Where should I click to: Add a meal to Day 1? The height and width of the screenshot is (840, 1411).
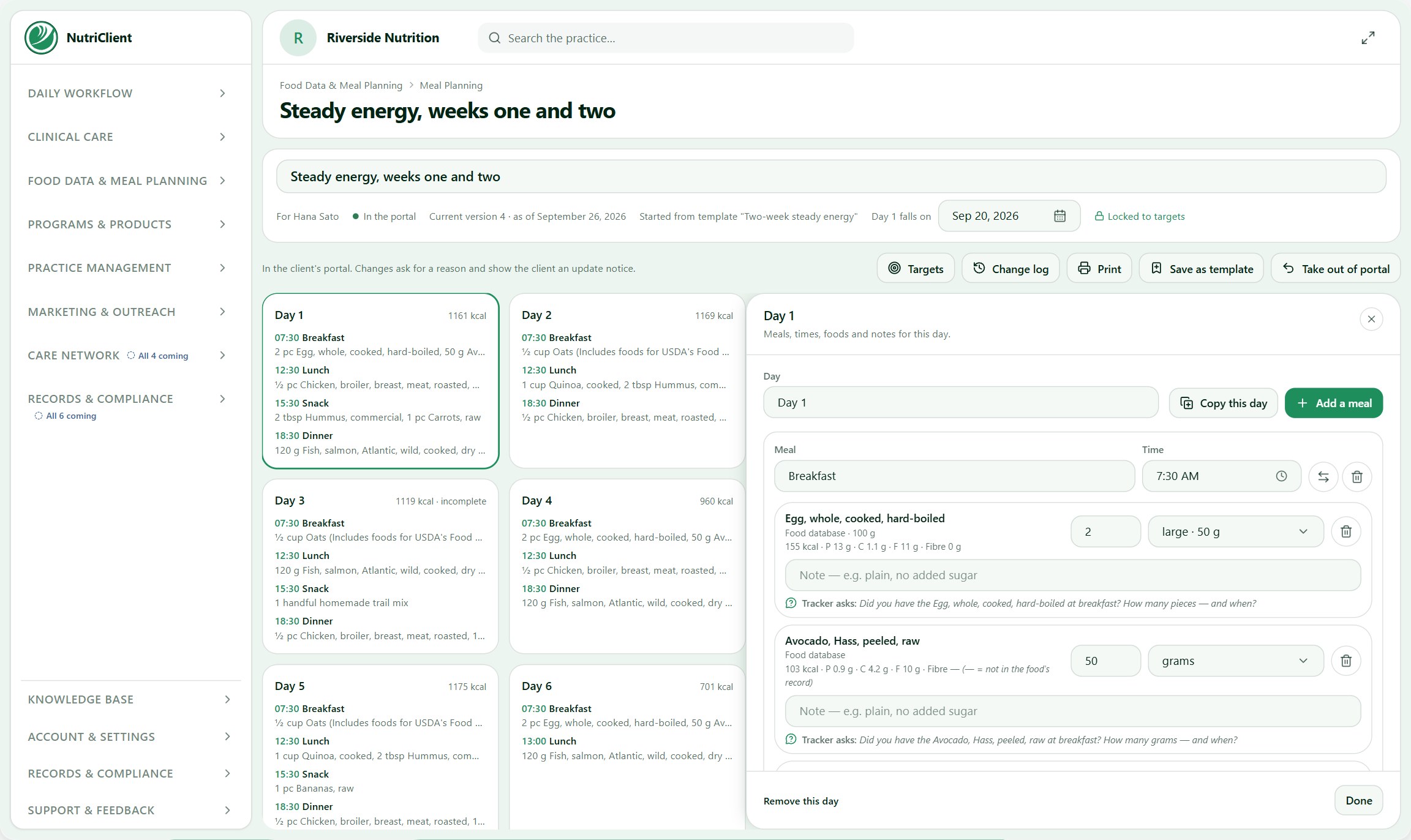pos(1333,403)
